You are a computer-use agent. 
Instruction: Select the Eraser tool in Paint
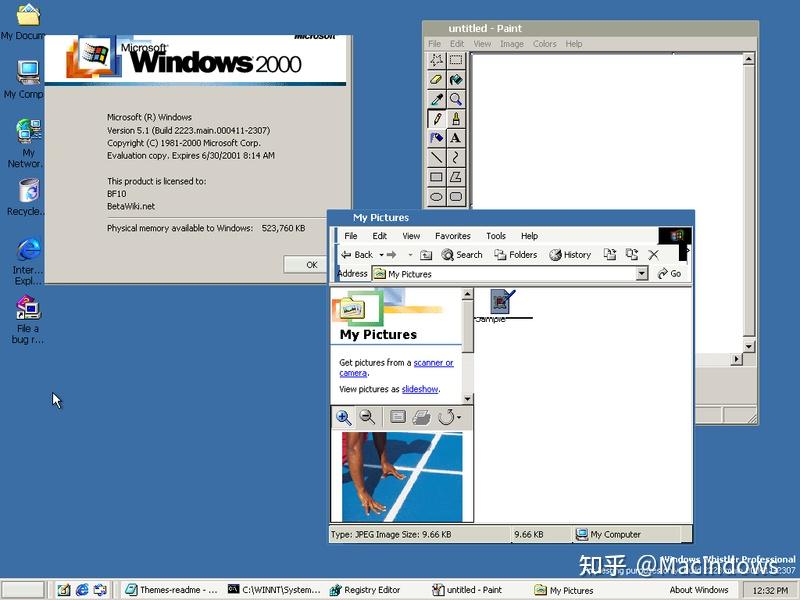(x=437, y=81)
